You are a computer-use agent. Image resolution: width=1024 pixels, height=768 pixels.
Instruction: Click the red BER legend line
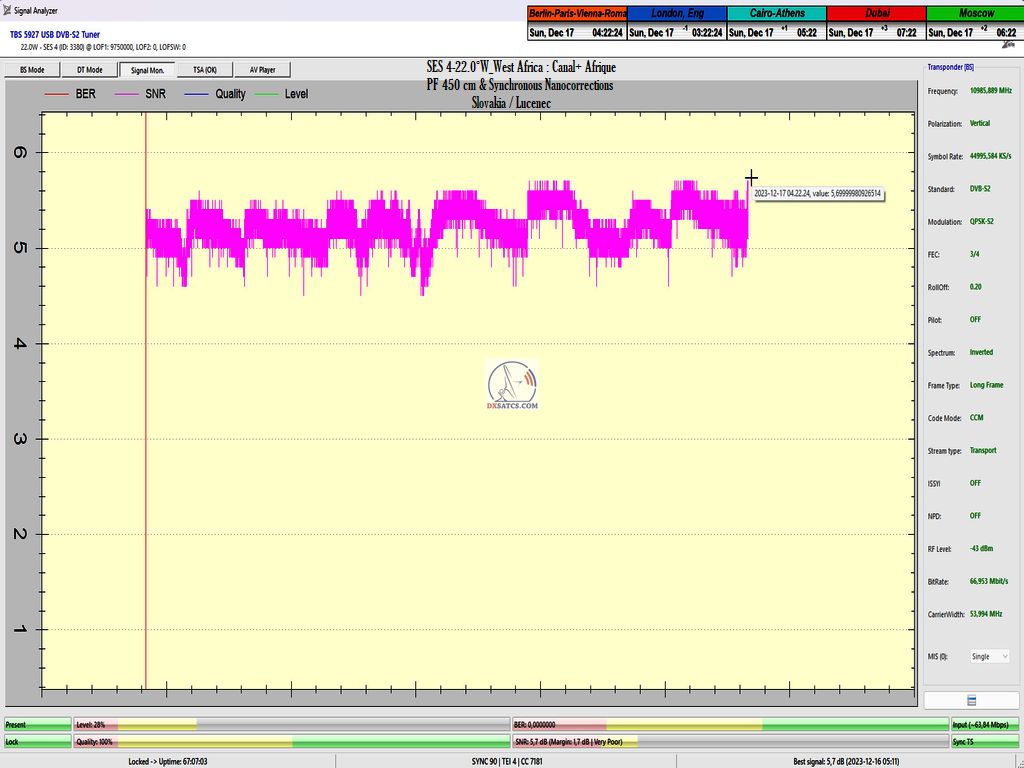(56, 94)
